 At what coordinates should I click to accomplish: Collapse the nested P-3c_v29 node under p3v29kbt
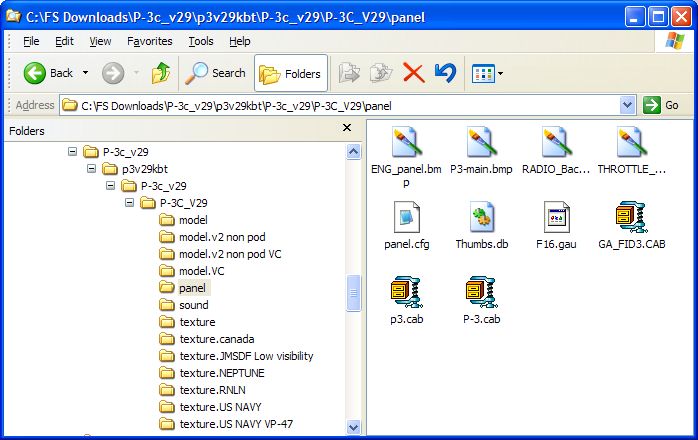tap(110, 185)
